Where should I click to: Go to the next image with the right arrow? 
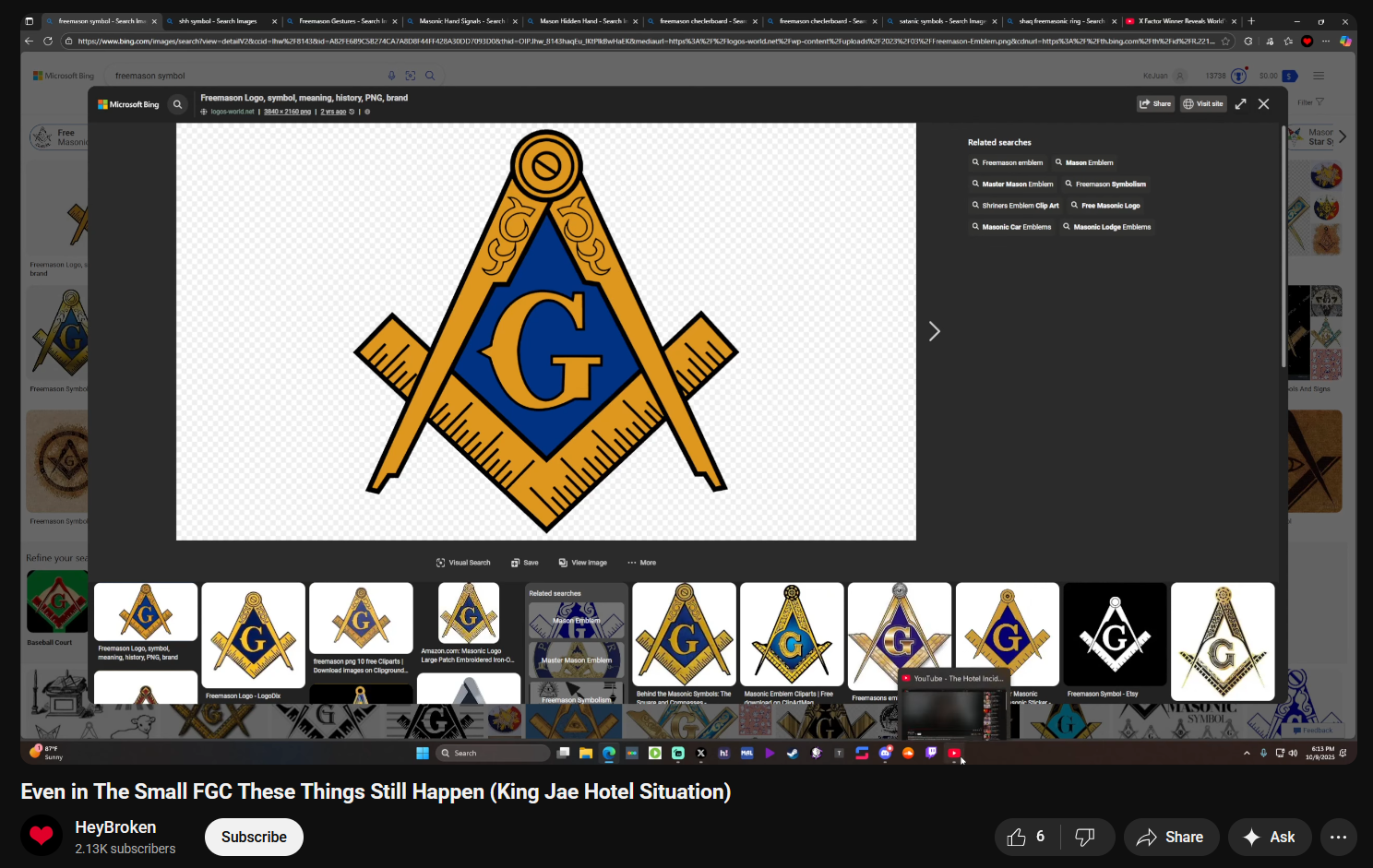point(934,331)
